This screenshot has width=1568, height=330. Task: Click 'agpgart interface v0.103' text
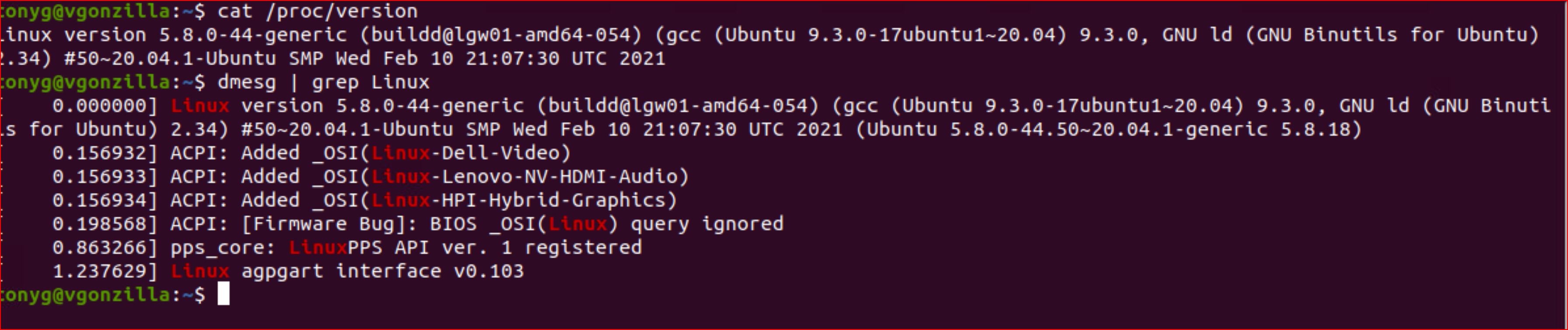[x=382, y=271]
